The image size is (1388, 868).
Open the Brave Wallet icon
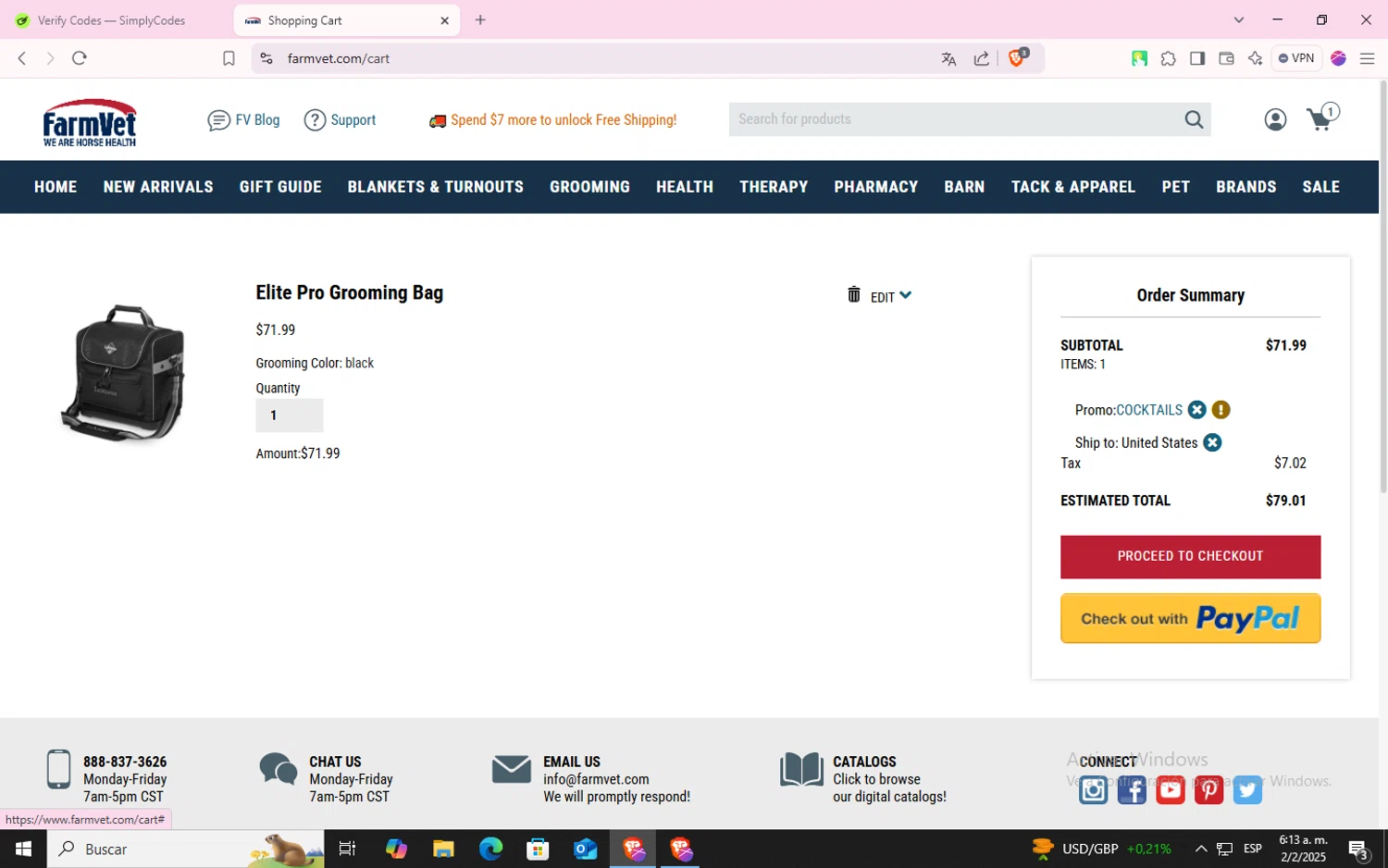1226,58
